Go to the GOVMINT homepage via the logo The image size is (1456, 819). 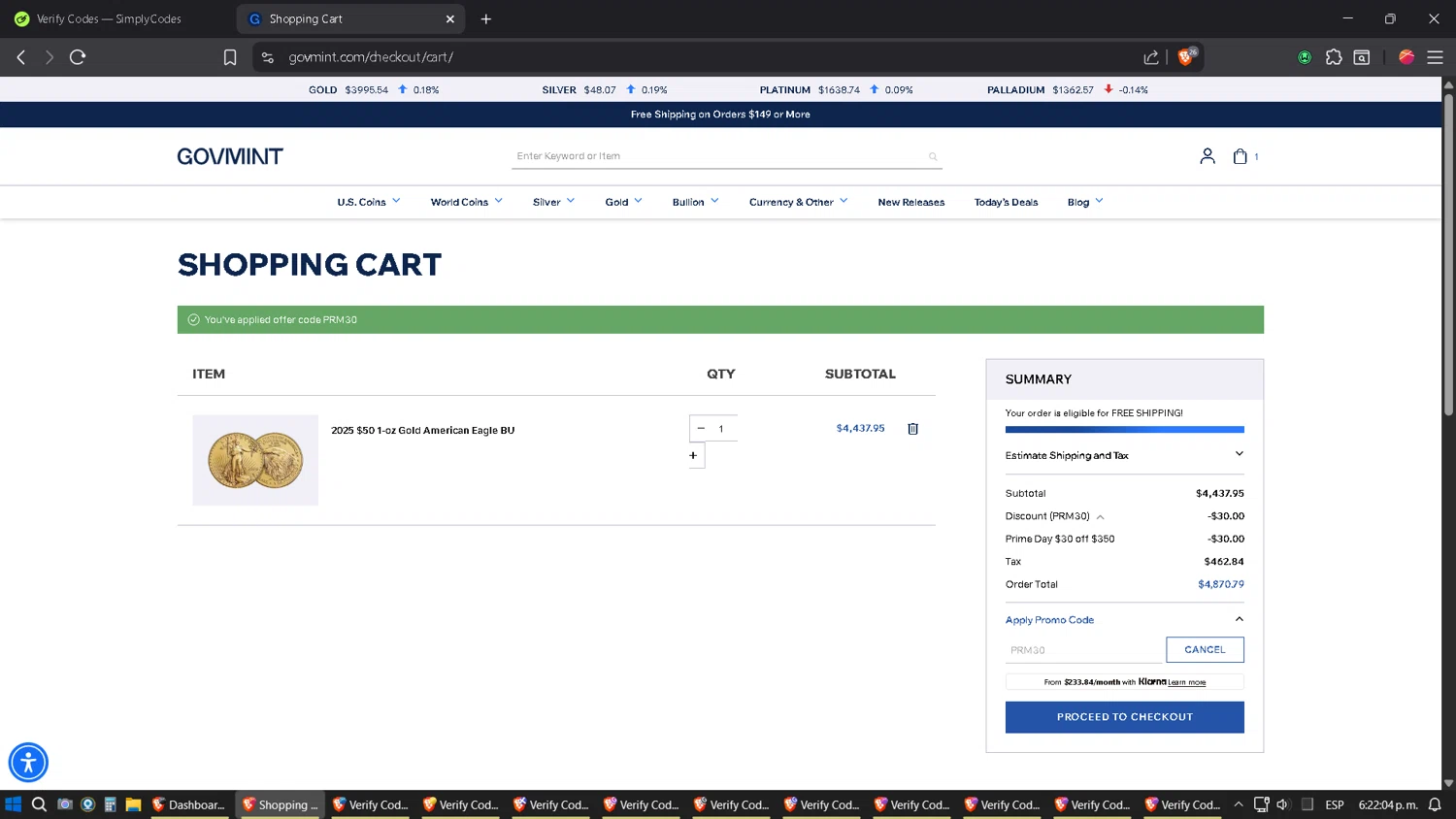(230, 156)
